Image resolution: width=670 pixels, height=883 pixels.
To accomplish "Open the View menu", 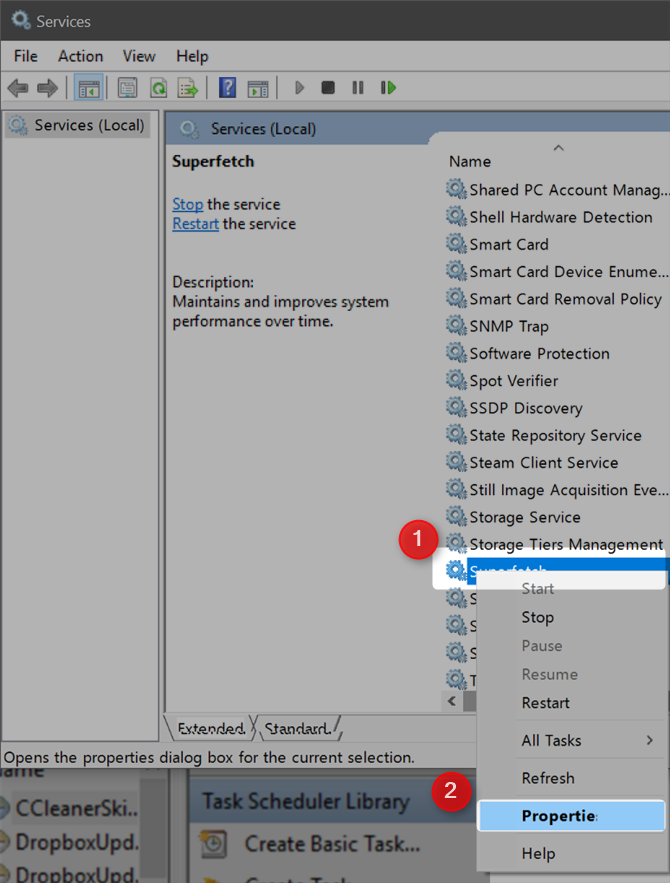I will (x=139, y=56).
